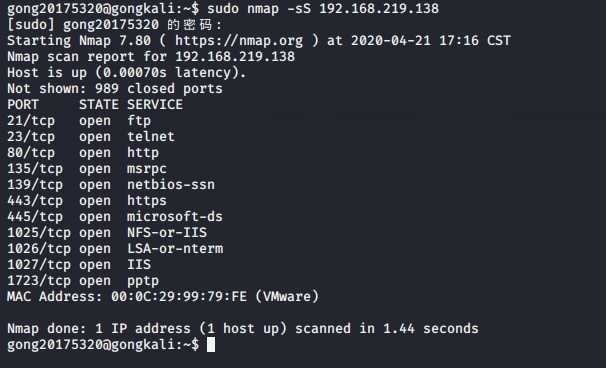The image size is (606, 368).
Task: Click the 443/tcp https row
Action: [x=87, y=201]
